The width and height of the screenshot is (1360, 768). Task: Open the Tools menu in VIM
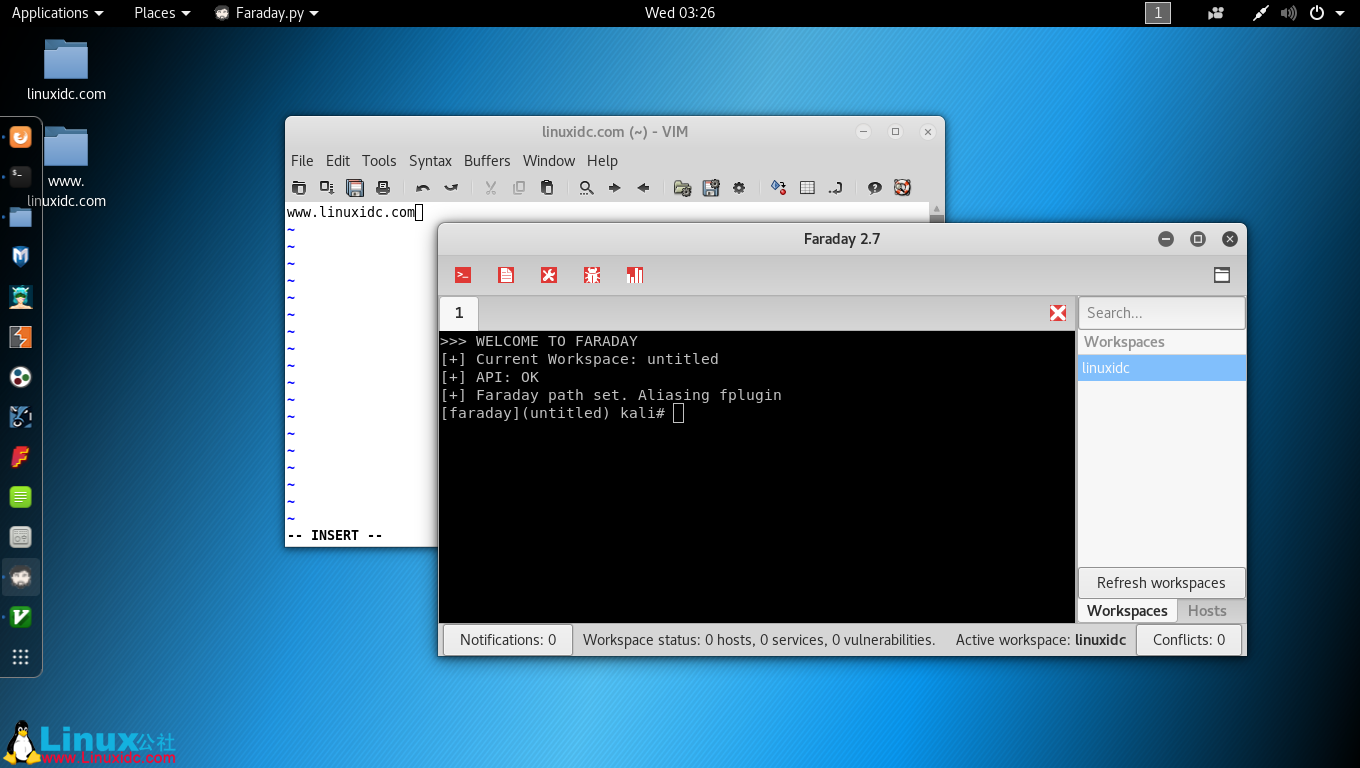click(379, 161)
